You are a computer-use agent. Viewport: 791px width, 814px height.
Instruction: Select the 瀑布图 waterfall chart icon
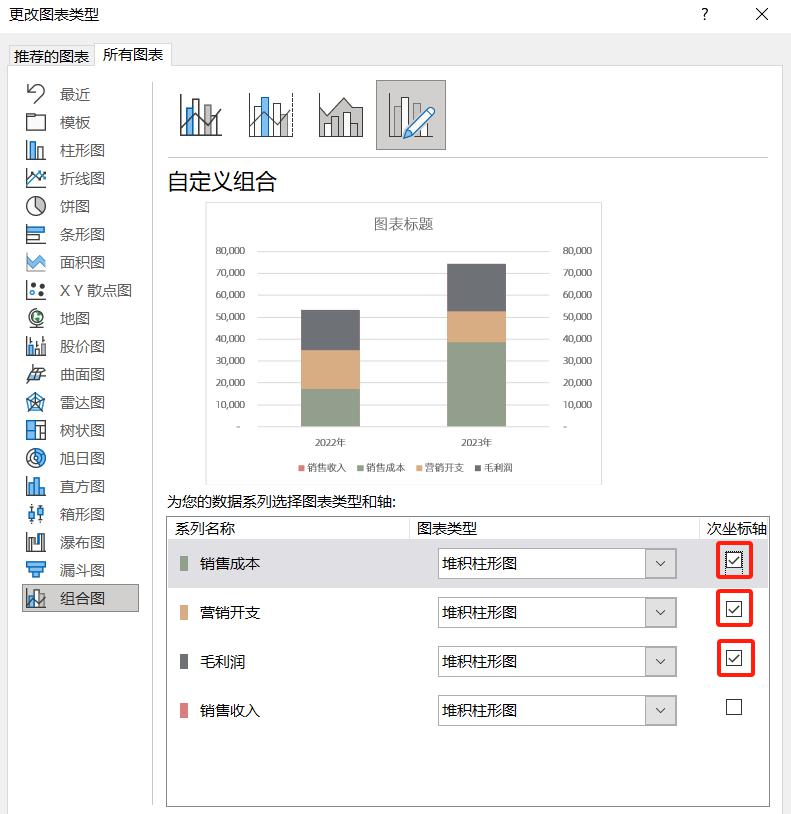(x=36, y=542)
